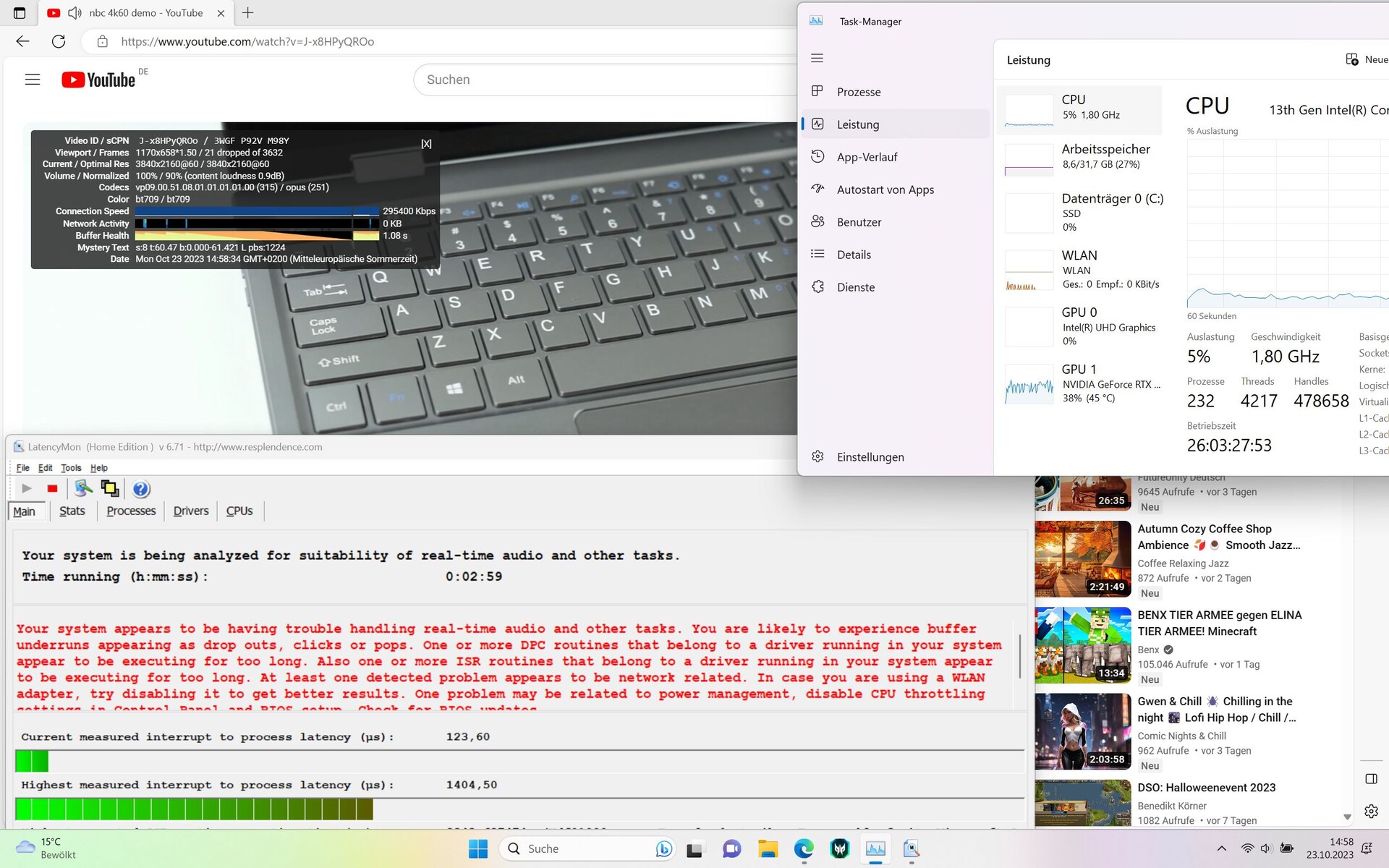This screenshot has height=868, width=1389.
Task: Click the LatencyMon monitor options toolbar icon
Action: (83, 489)
